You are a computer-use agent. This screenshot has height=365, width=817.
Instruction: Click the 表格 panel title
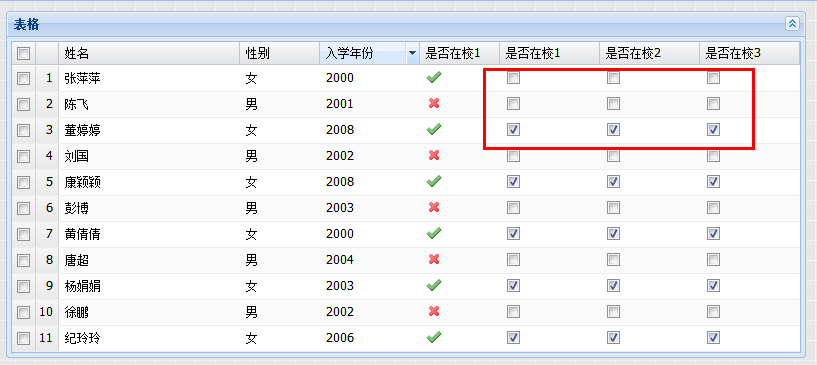point(26,24)
